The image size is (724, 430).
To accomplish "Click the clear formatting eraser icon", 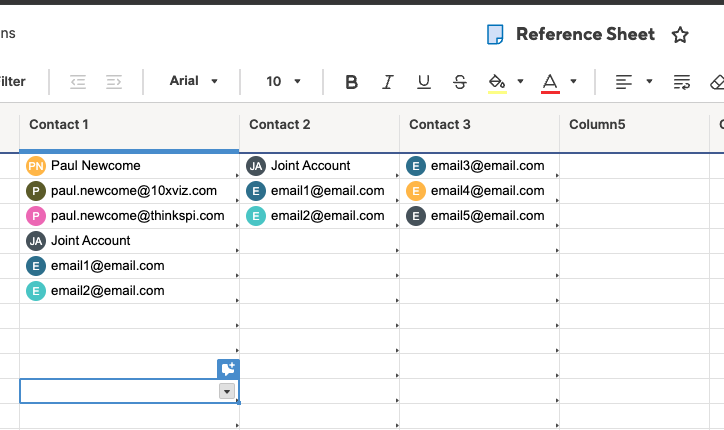I will click(x=717, y=82).
